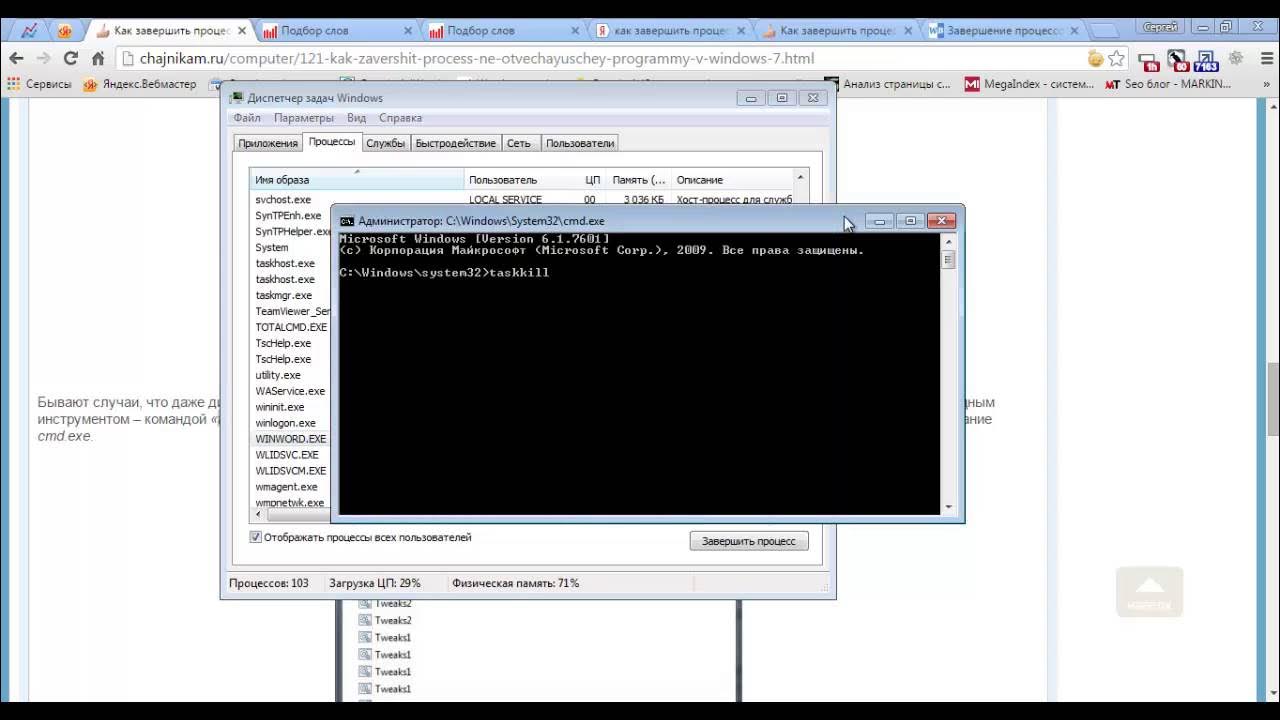Image resolution: width=1280 pixels, height=720 pixels.
Task: Select the taskmgr.exe process
Action: [x=283, y=296]
